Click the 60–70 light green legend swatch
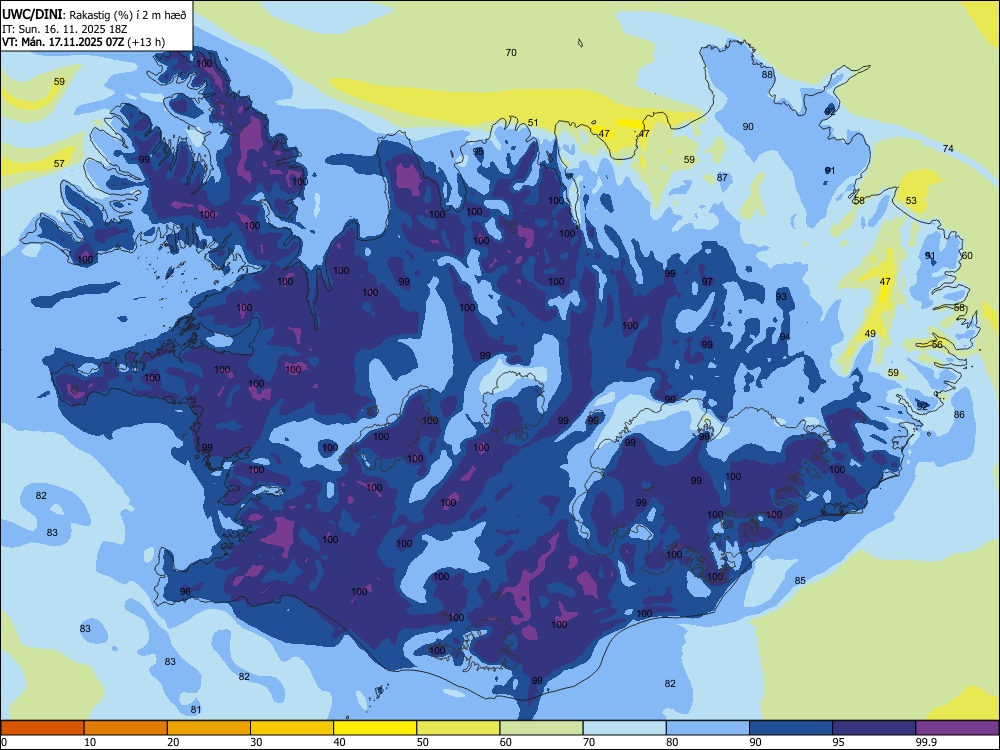1000x750 pixels. pos(541,728)
